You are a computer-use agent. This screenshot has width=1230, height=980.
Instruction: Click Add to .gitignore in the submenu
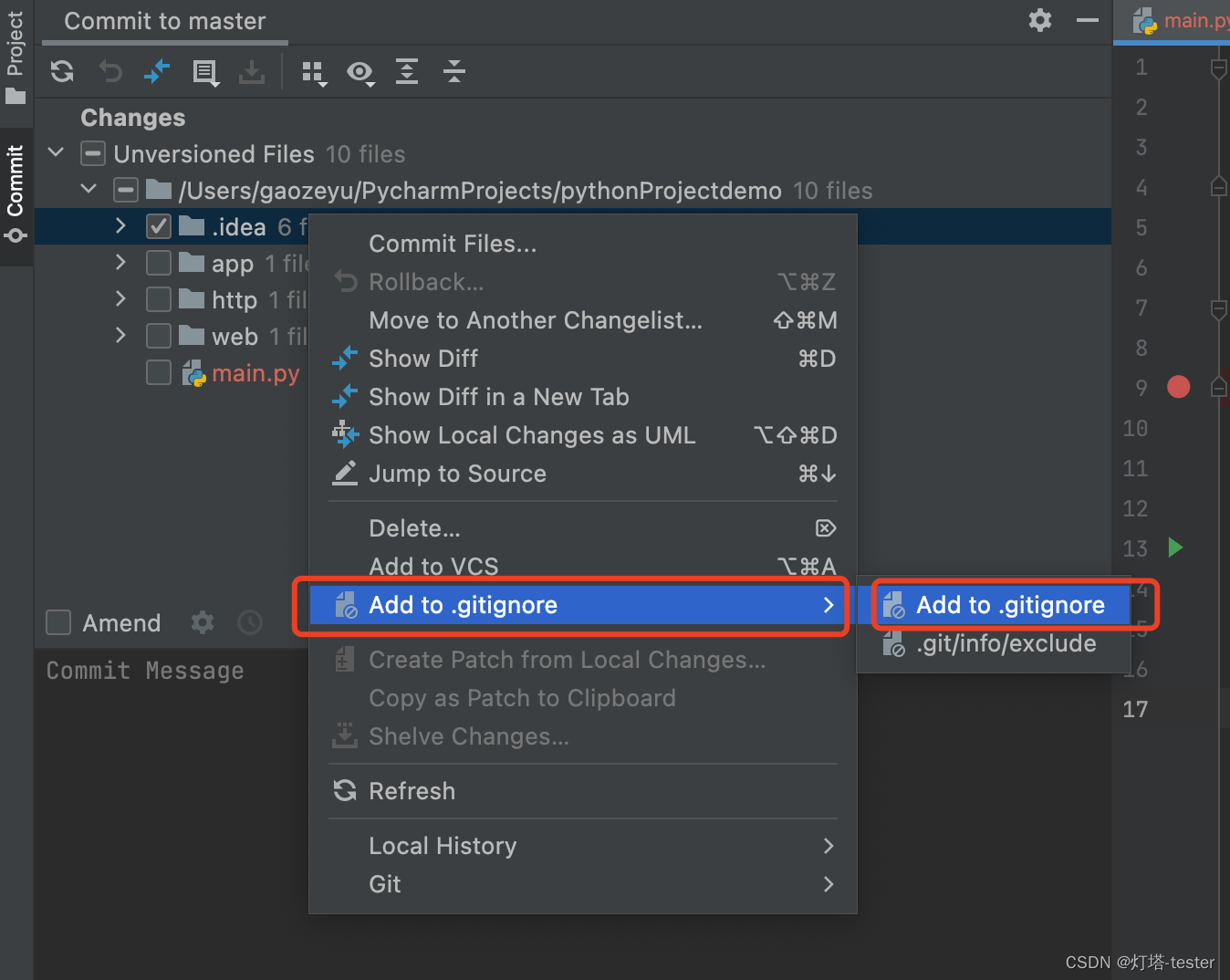pos(994,605)
